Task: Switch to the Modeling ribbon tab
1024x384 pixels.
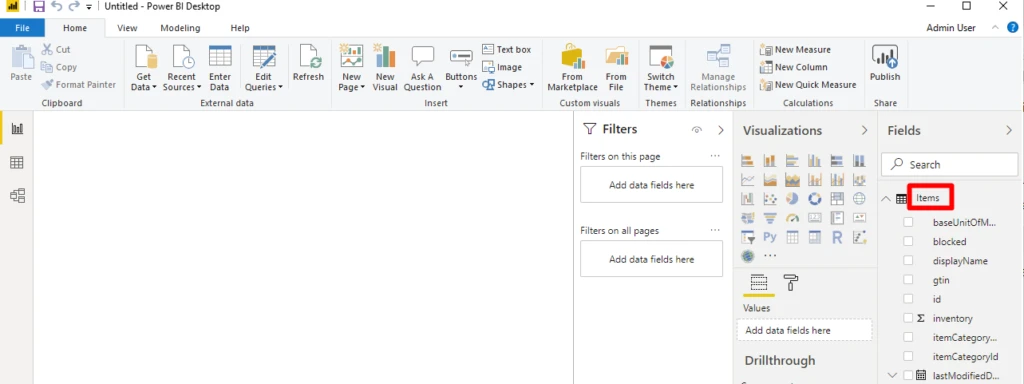Action: [180, 28]
